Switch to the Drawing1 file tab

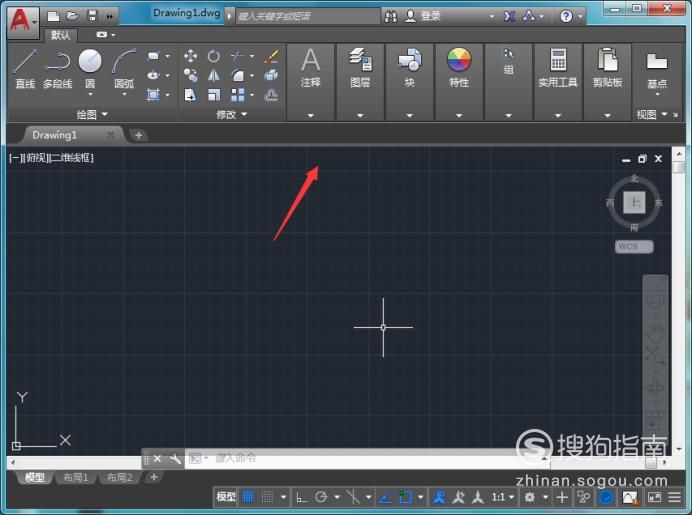pos(54,135)
